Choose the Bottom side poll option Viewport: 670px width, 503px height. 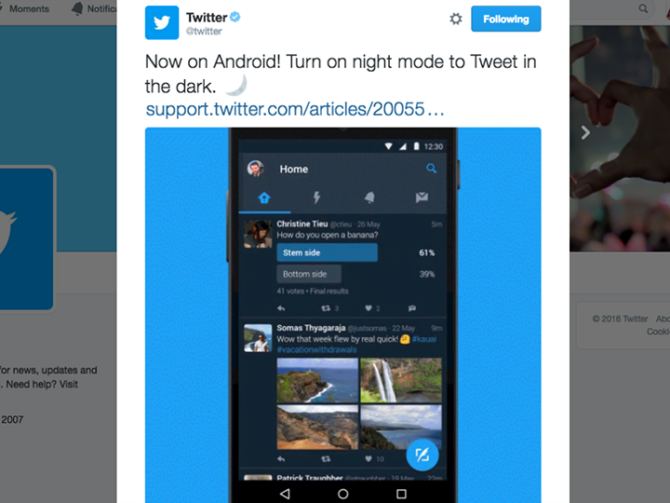[309, 274]
